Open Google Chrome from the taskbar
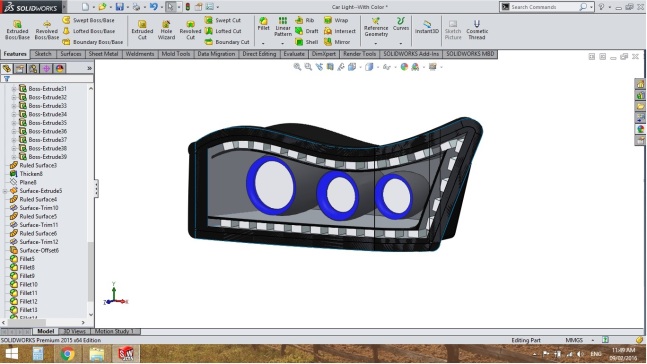The image size is (647, 364). click(67, 354)
